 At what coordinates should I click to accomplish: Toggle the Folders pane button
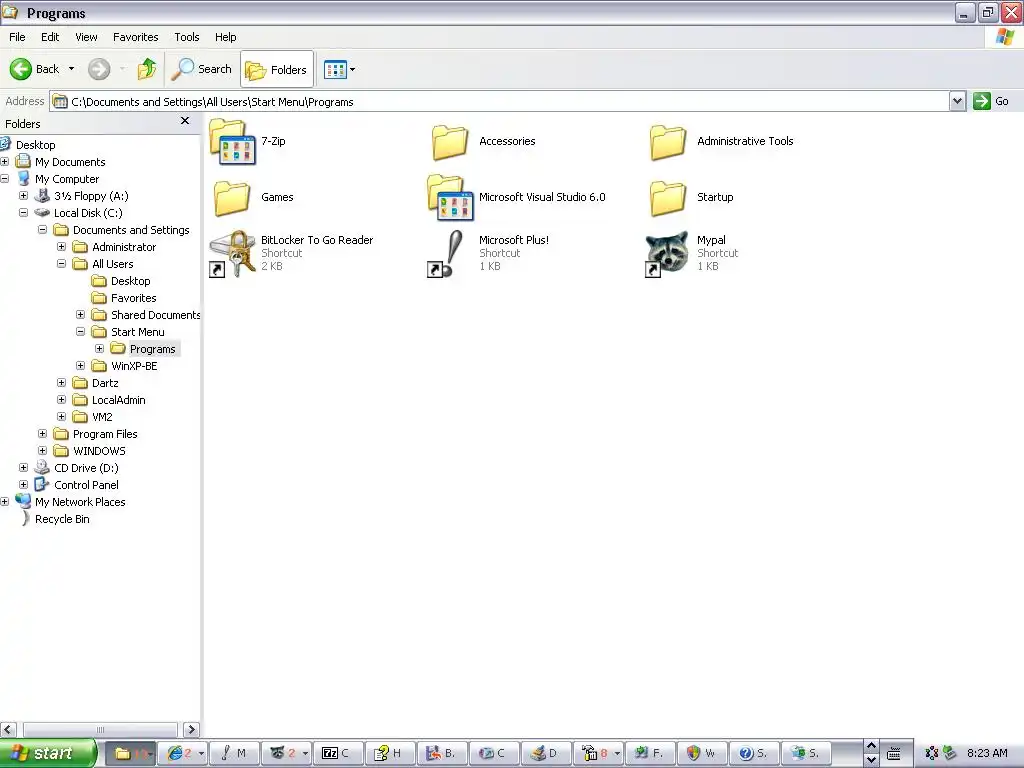point(277,69)
